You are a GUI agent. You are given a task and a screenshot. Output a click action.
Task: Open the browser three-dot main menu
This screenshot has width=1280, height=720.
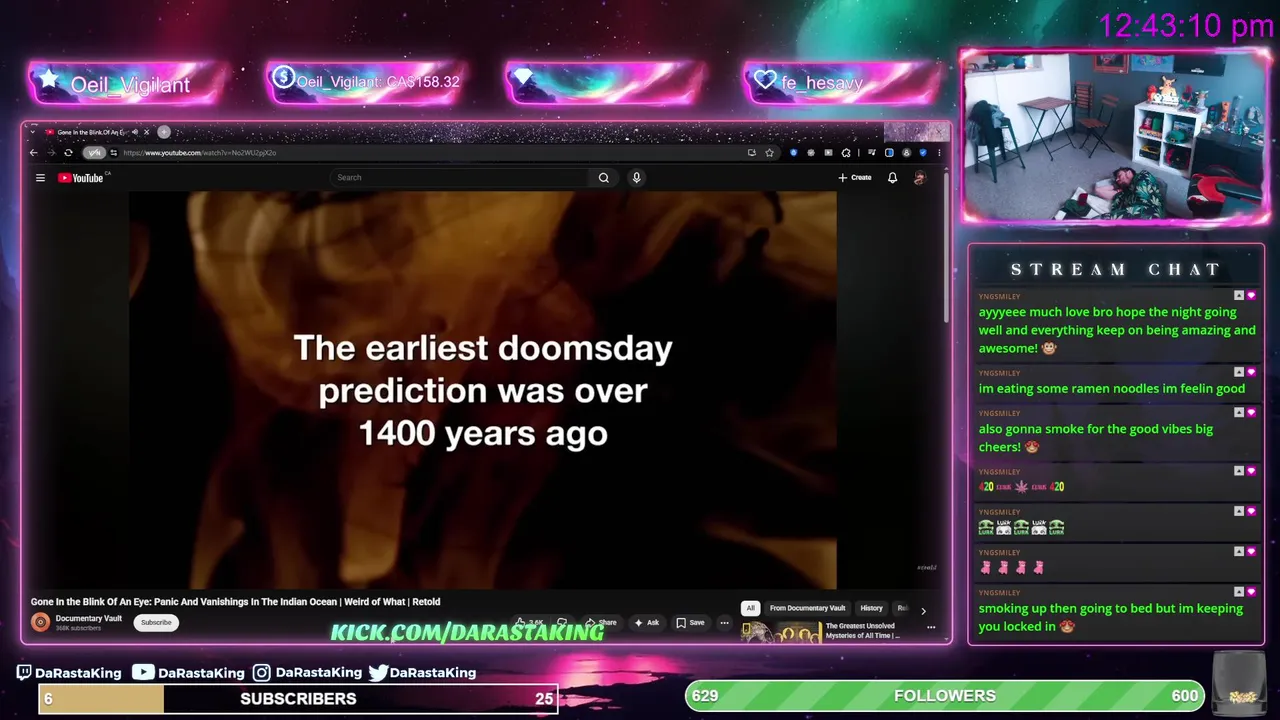coord(938,153)
